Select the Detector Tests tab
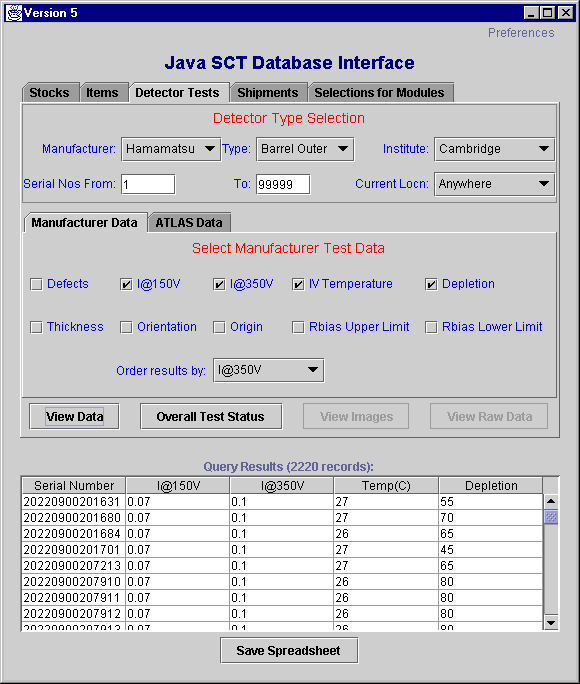 pyautogui.click(x=178, y=92)
